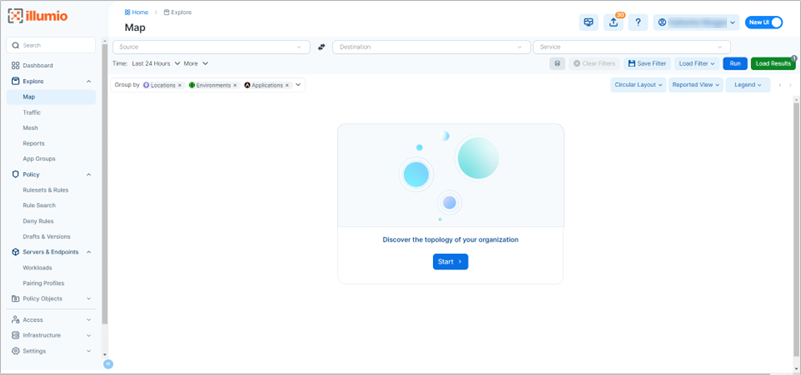Click the Illumio logo
The image size is (801, 375).
point(38,15)
